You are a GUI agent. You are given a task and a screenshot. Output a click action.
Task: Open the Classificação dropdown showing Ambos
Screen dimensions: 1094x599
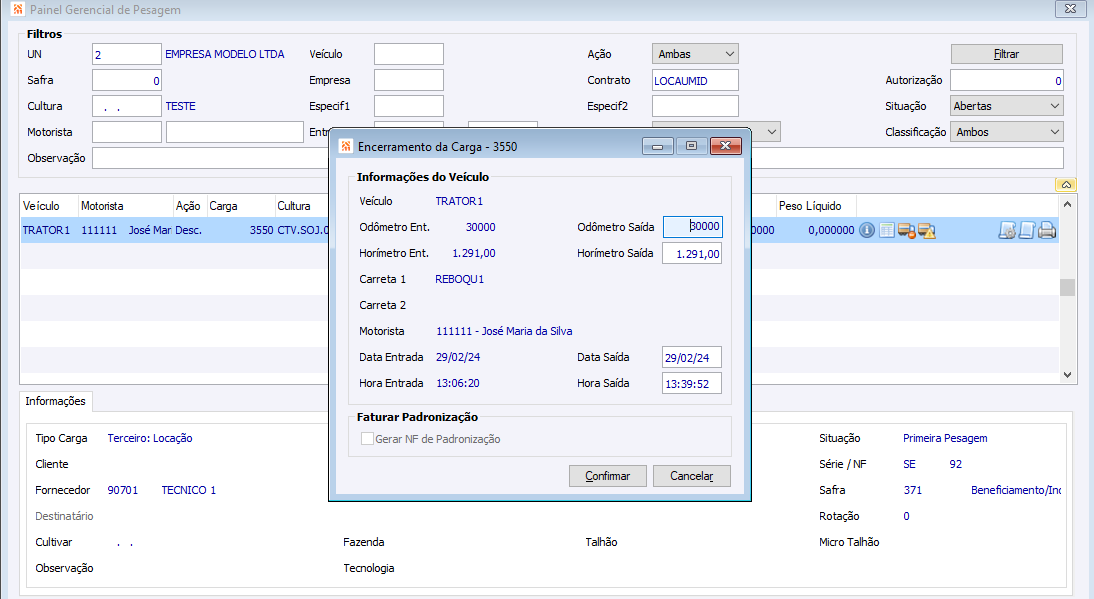(1007, 132)
